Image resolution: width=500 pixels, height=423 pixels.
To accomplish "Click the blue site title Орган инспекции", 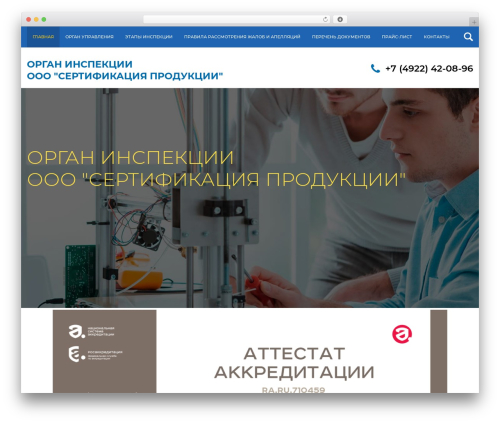I will click(x=125, y=70).
